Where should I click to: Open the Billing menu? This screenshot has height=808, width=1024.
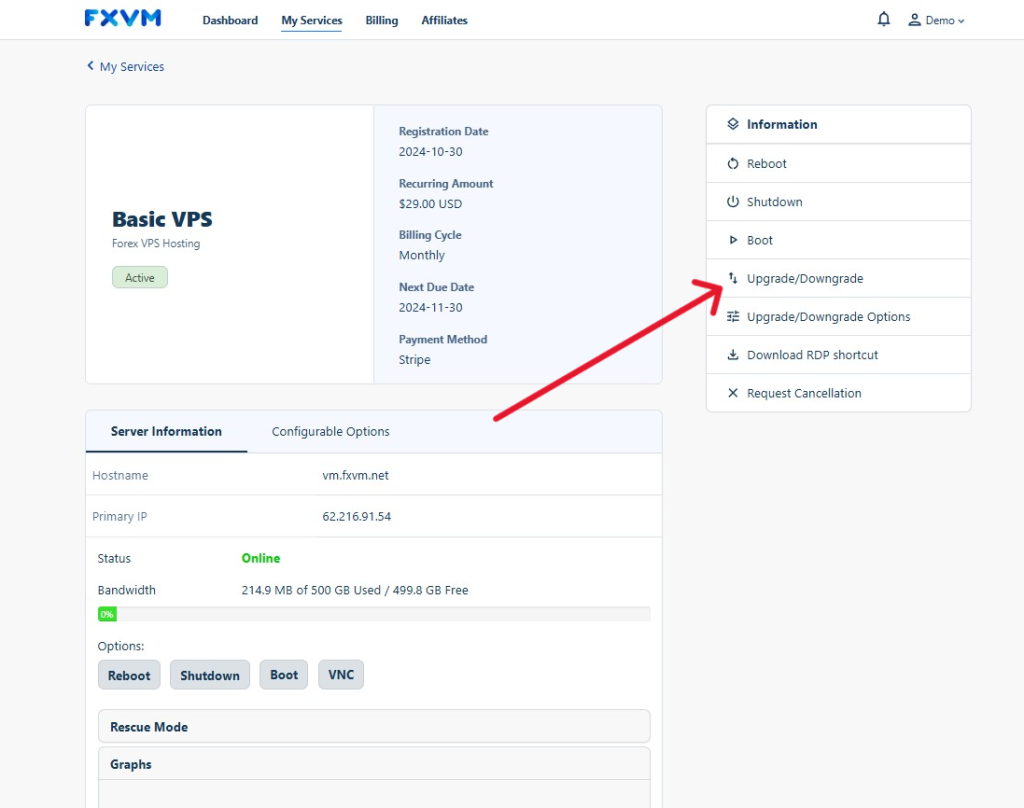tap(381, 20)
